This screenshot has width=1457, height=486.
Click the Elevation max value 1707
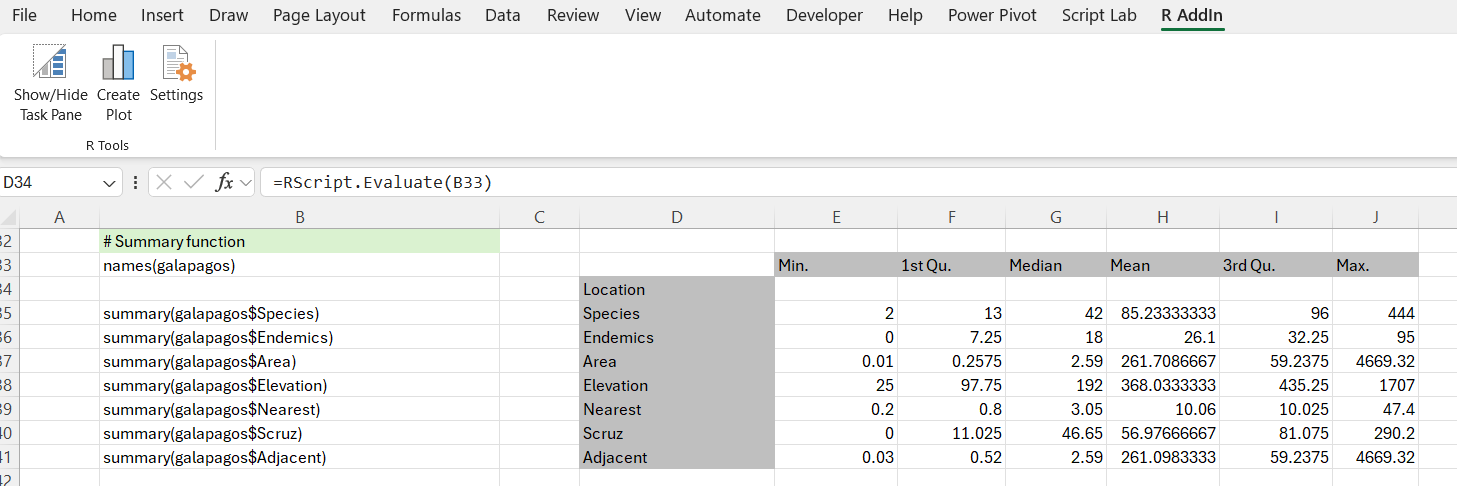(x=1376, y=385)
